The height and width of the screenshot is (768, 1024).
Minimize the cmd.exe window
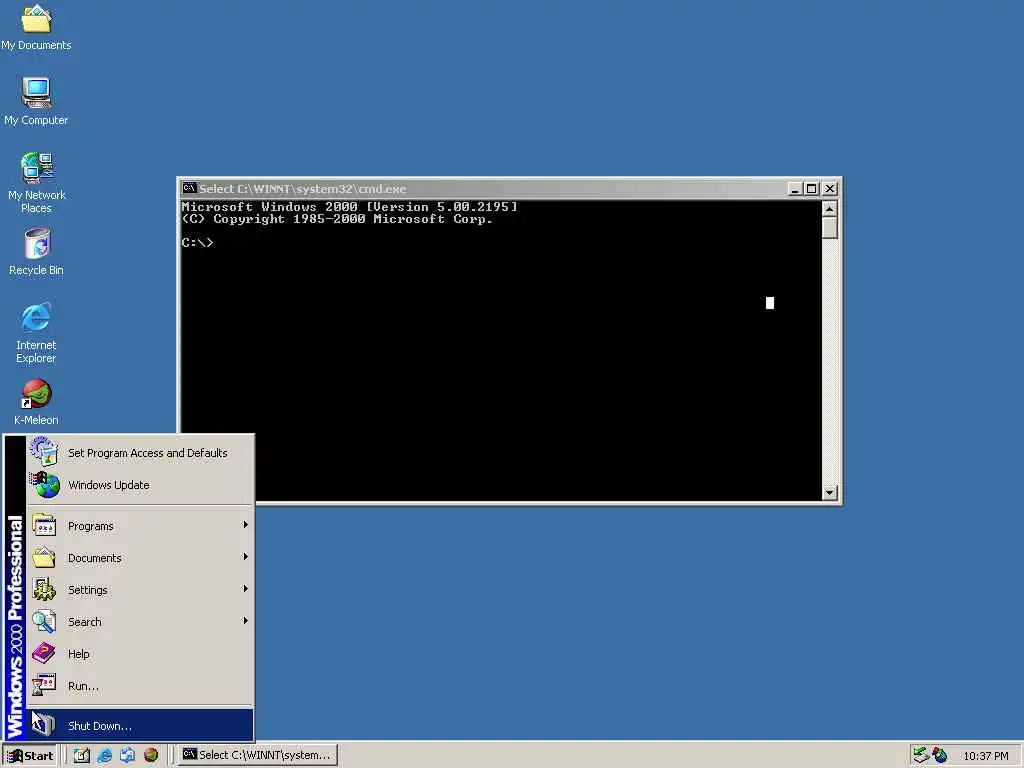[x=795, y=189]
